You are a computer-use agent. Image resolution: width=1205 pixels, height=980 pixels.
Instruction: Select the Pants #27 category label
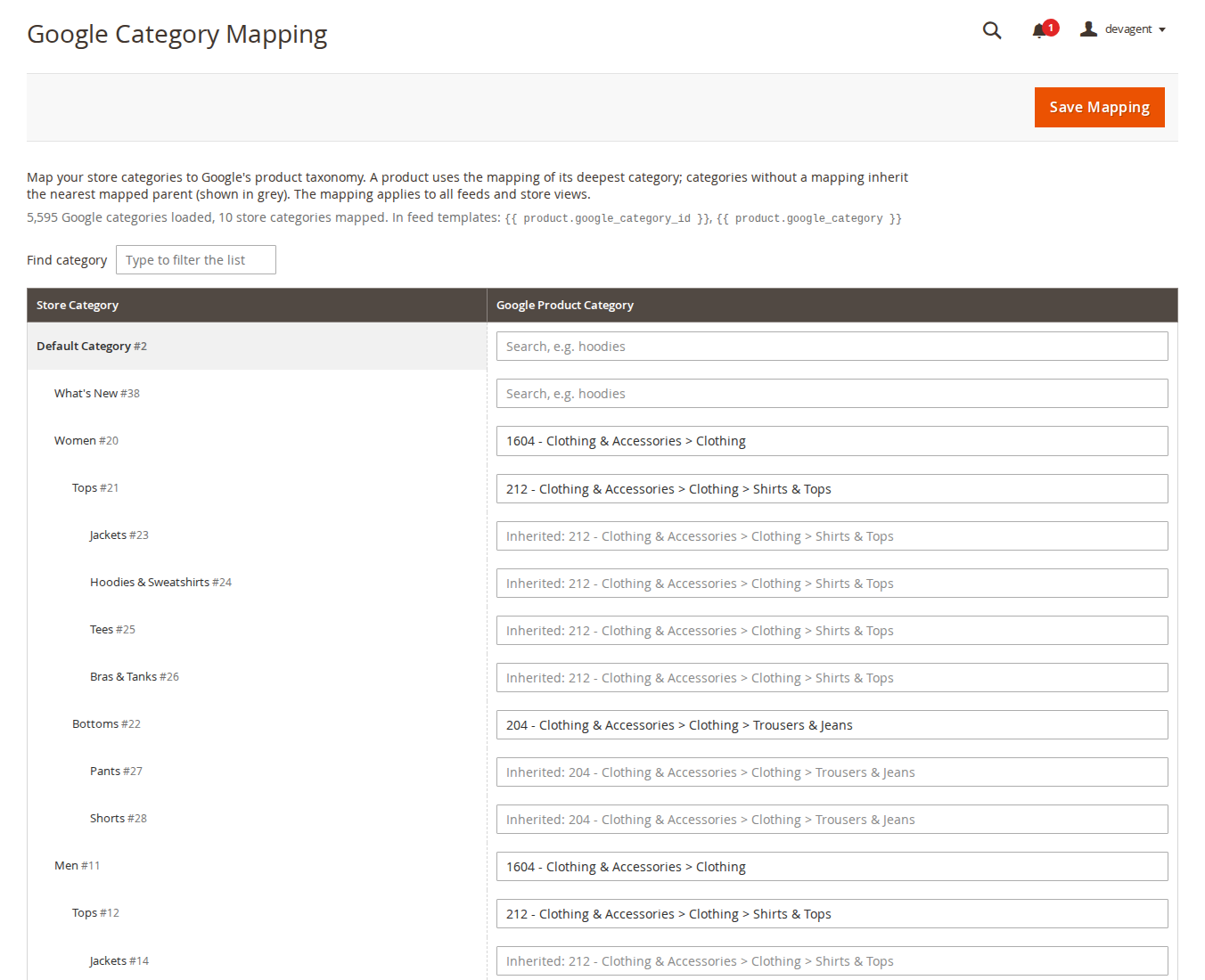116,772
